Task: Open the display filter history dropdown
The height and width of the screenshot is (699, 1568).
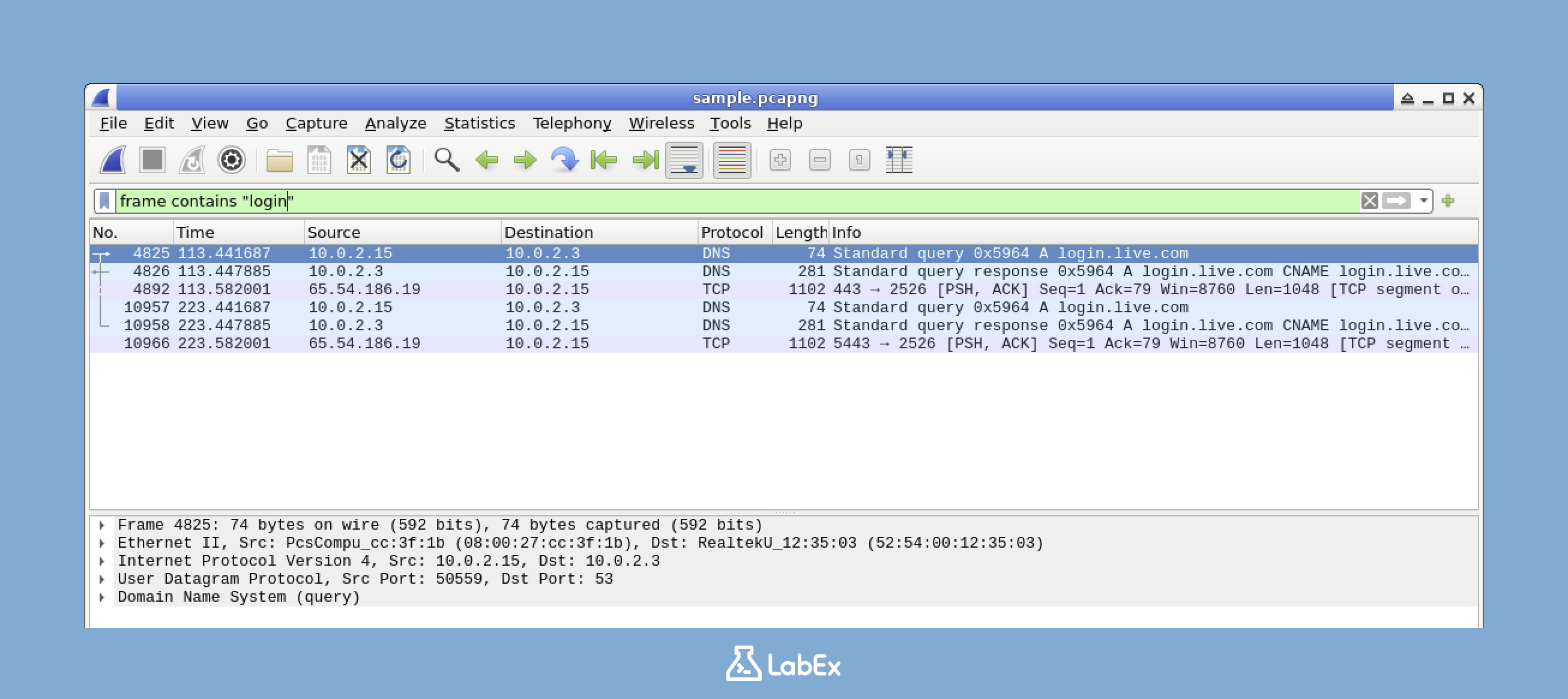Action: pyautogui.click(x=1423, y=201)
